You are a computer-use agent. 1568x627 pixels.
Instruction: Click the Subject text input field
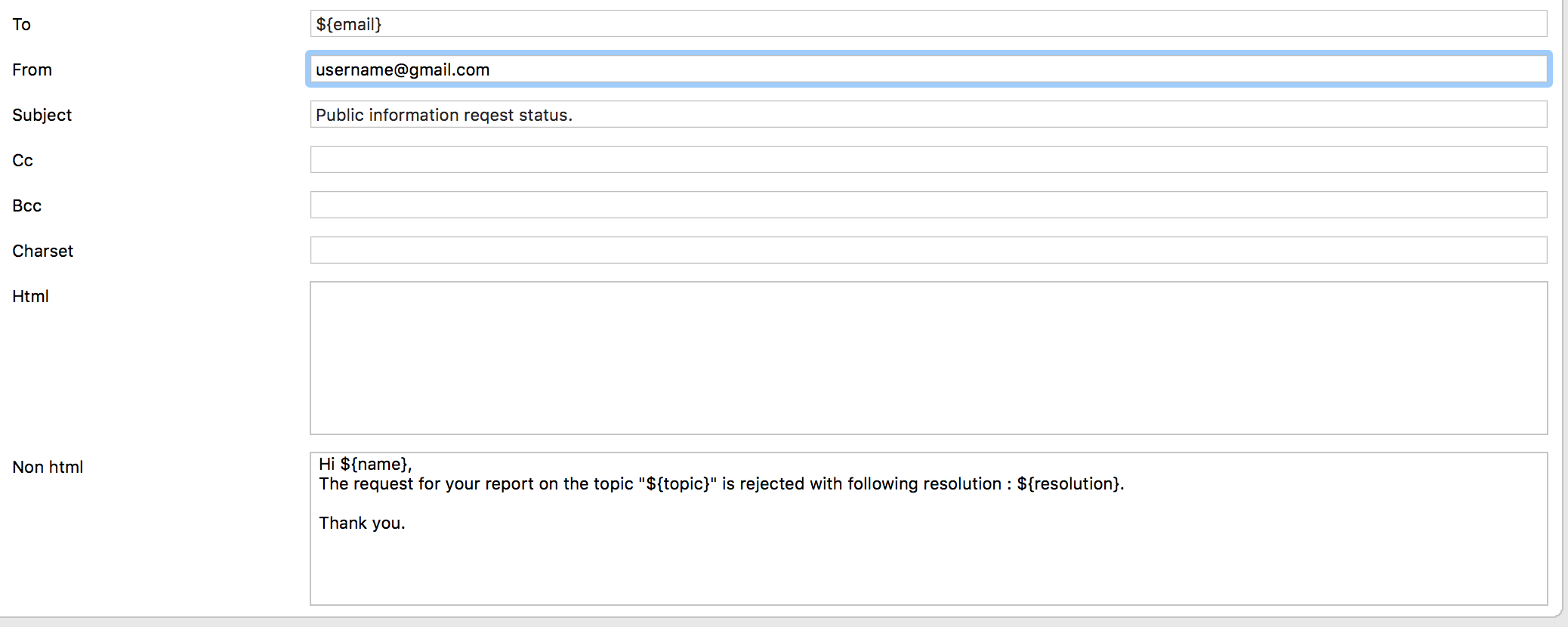coord(928,115)
